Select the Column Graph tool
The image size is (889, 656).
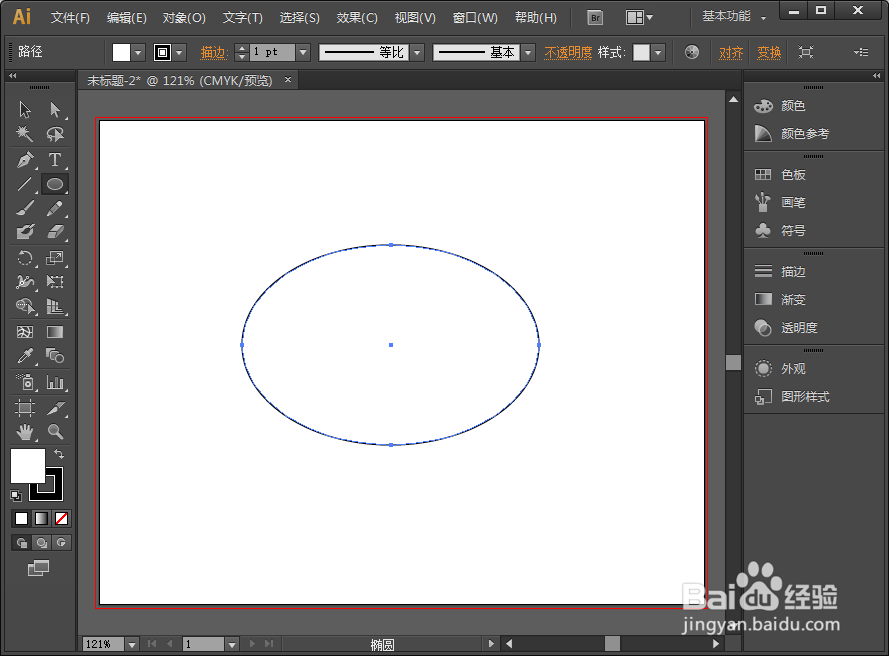pos(55,382)
